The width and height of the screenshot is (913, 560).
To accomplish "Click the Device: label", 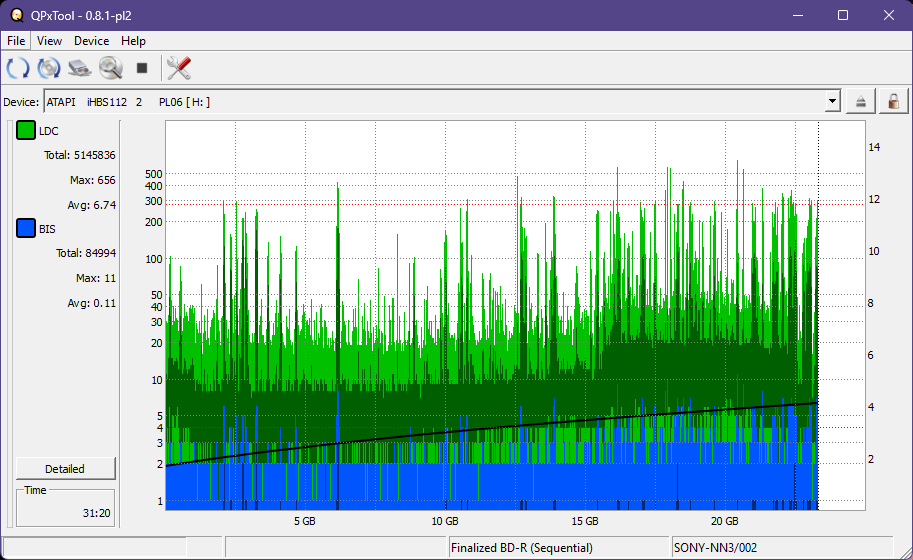I will coord(21,102).
